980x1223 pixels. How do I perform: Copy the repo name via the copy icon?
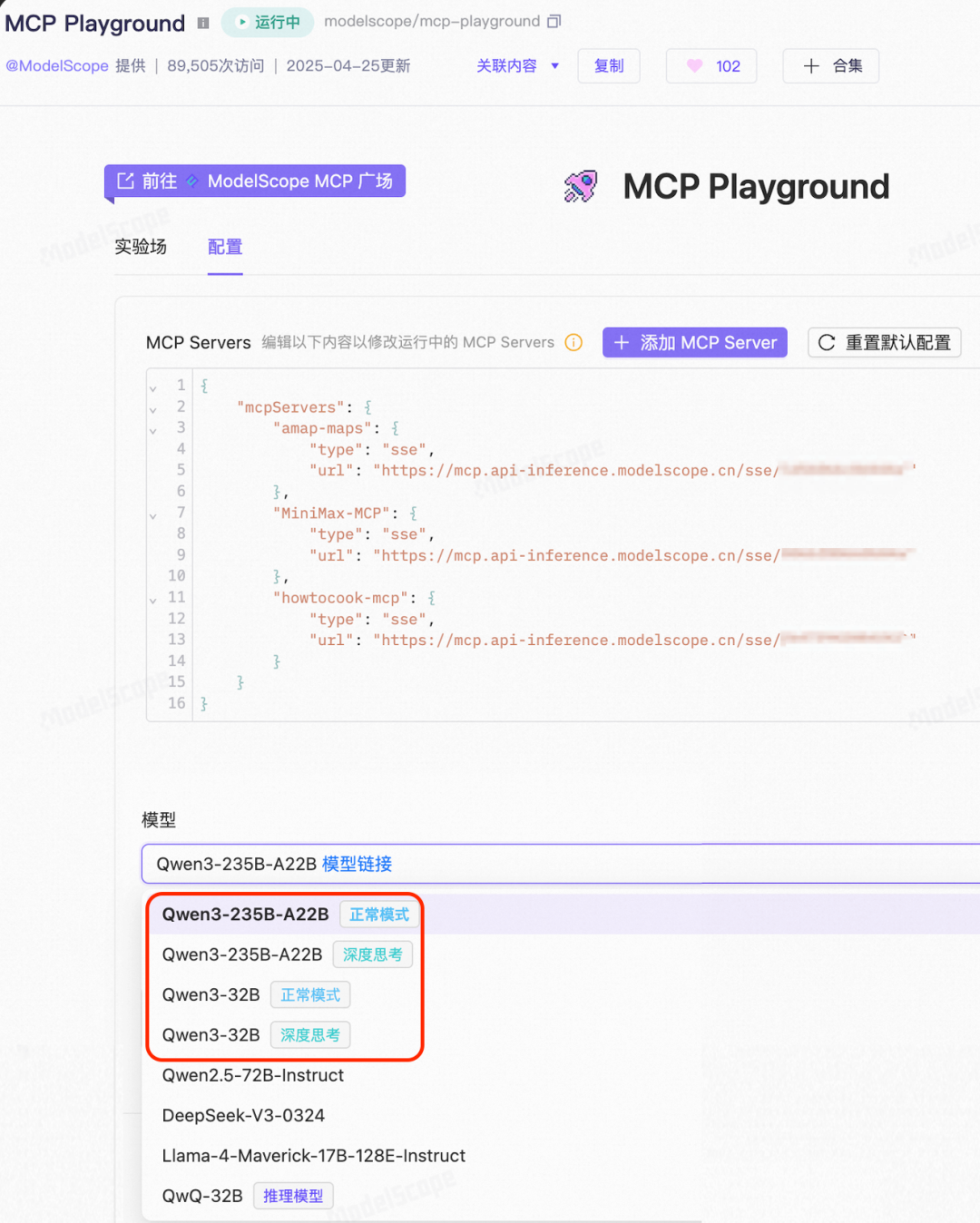pyautogui.click(x=553, y=20)
